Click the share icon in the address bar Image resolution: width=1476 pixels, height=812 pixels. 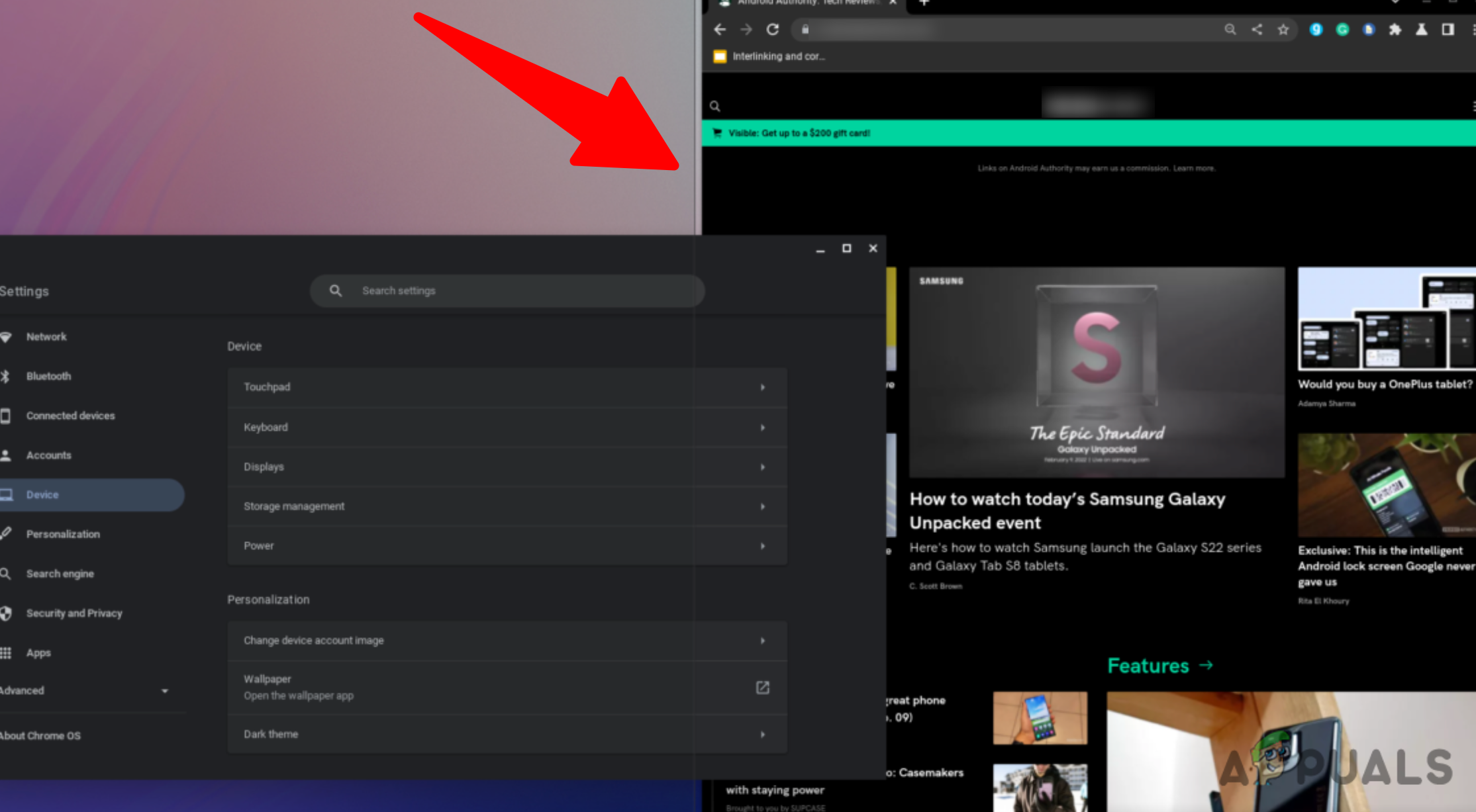click(1257, 29)
